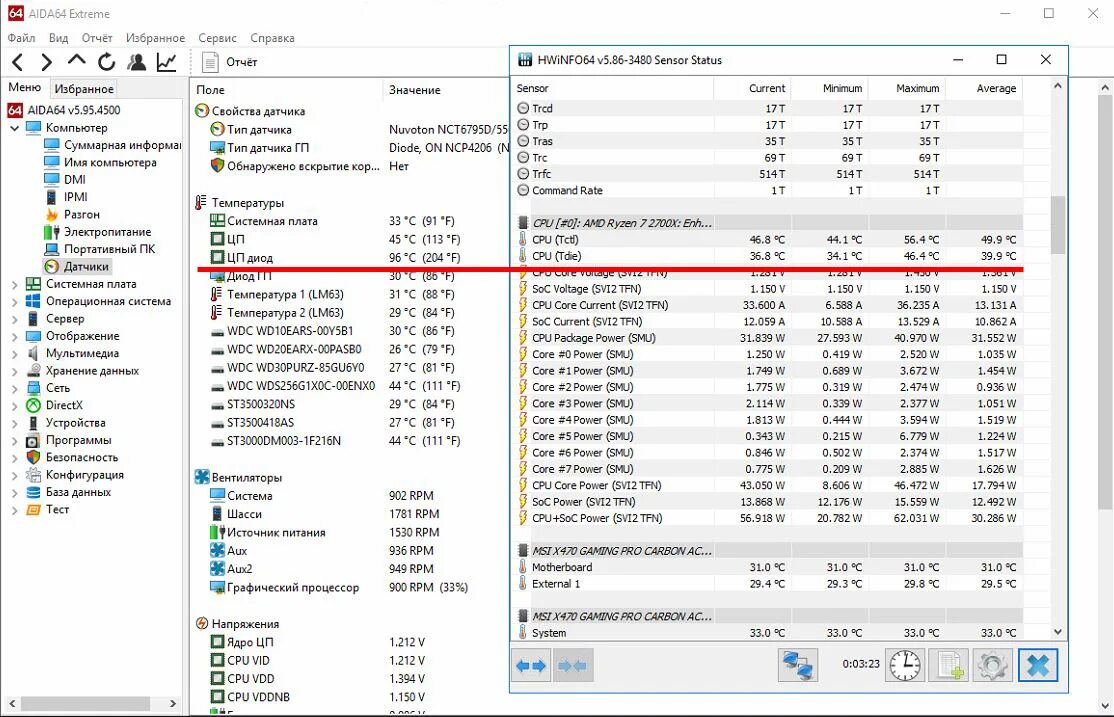Go back with AIDA64 toolbar left arrow

pos(18,63)
